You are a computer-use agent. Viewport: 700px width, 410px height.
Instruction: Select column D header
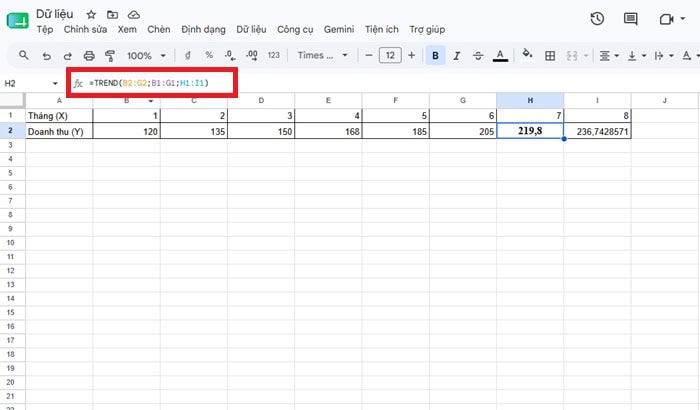point(261,100)
